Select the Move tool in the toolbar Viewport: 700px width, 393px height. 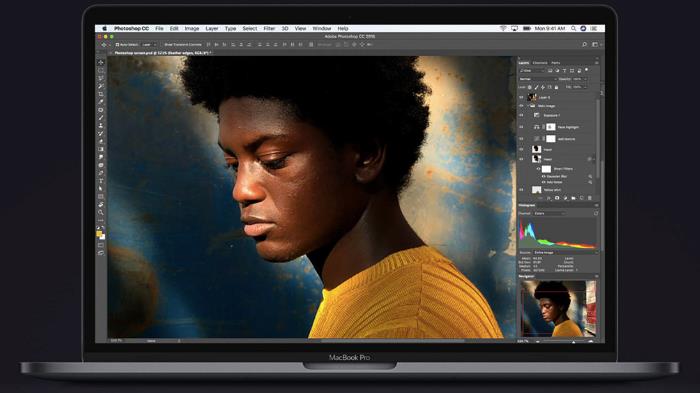(101, 62)
